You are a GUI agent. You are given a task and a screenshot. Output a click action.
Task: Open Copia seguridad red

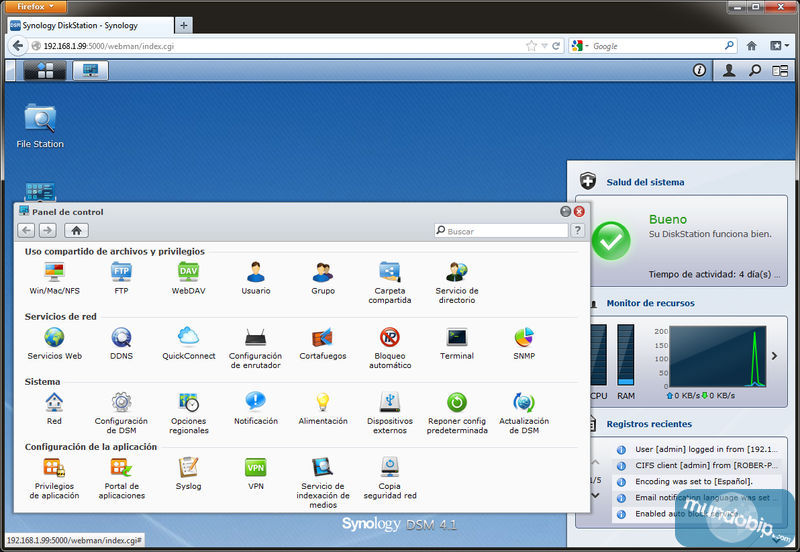pos(390,478)
